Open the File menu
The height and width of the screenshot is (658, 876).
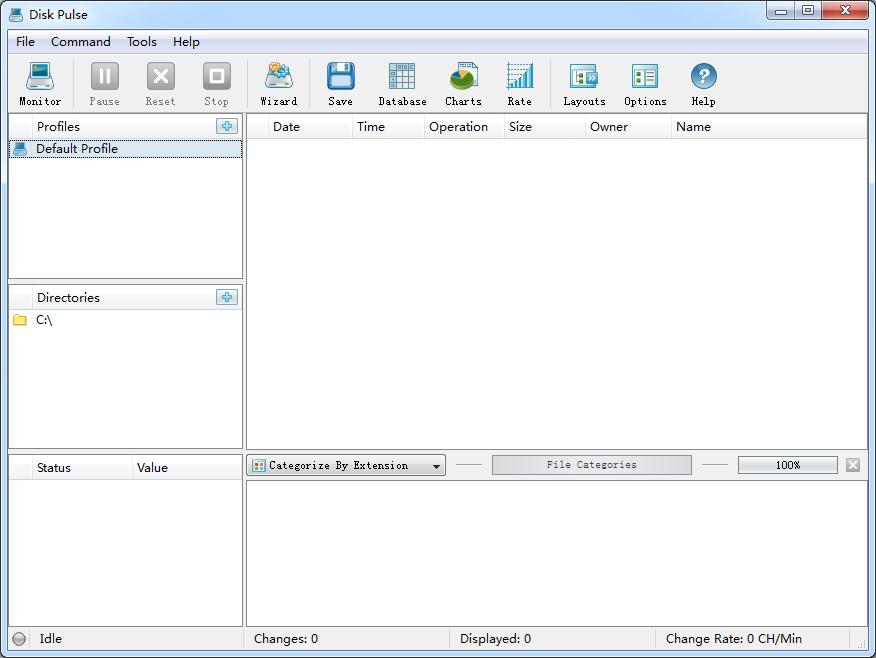(25, 41)
